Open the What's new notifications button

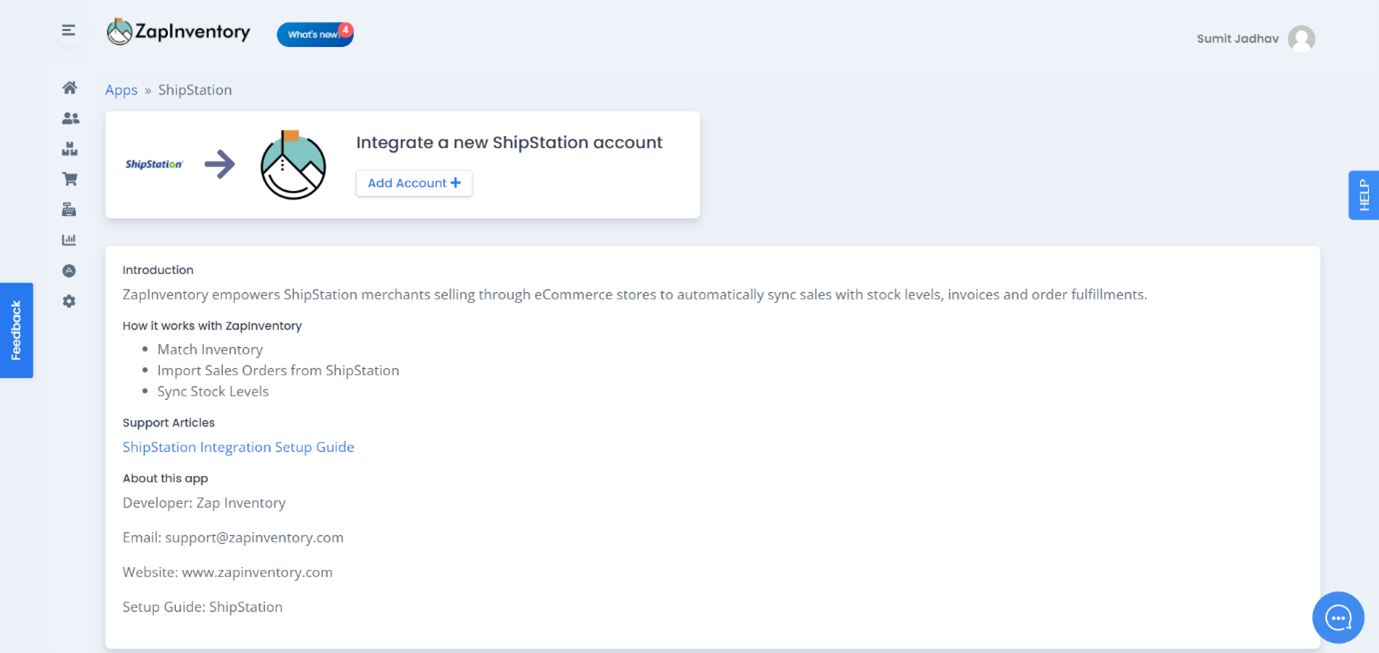tap(315, 34)
